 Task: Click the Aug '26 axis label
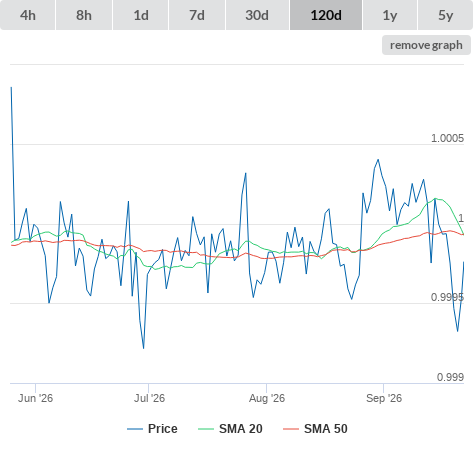coord(267,398)
